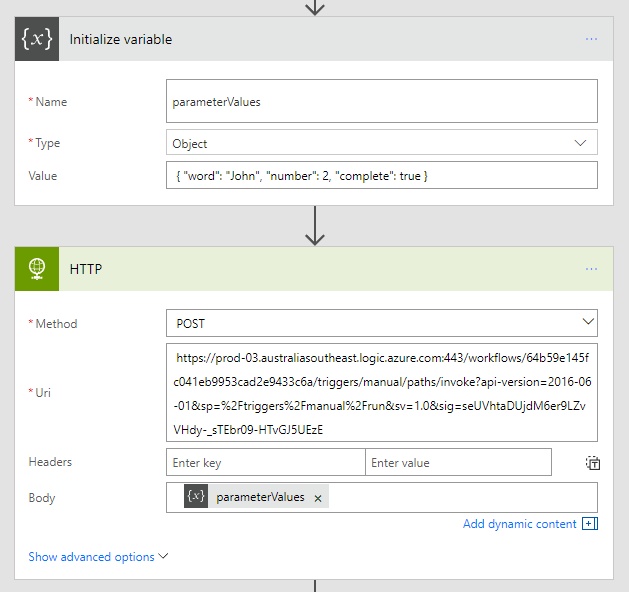The width and height of the screenshot is (629, 592).
Task: Click into the Uri text field
Action: (x=381, y=392)
